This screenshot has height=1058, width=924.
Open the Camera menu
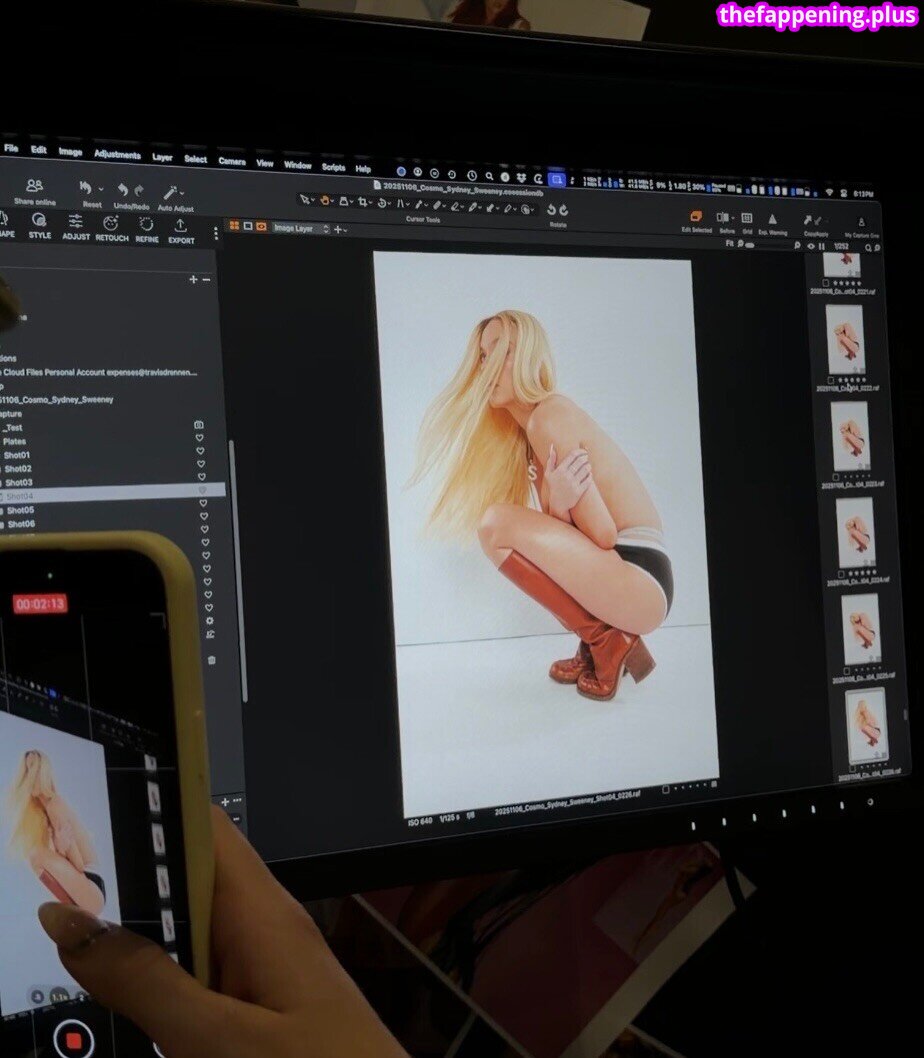click(232, 160)
